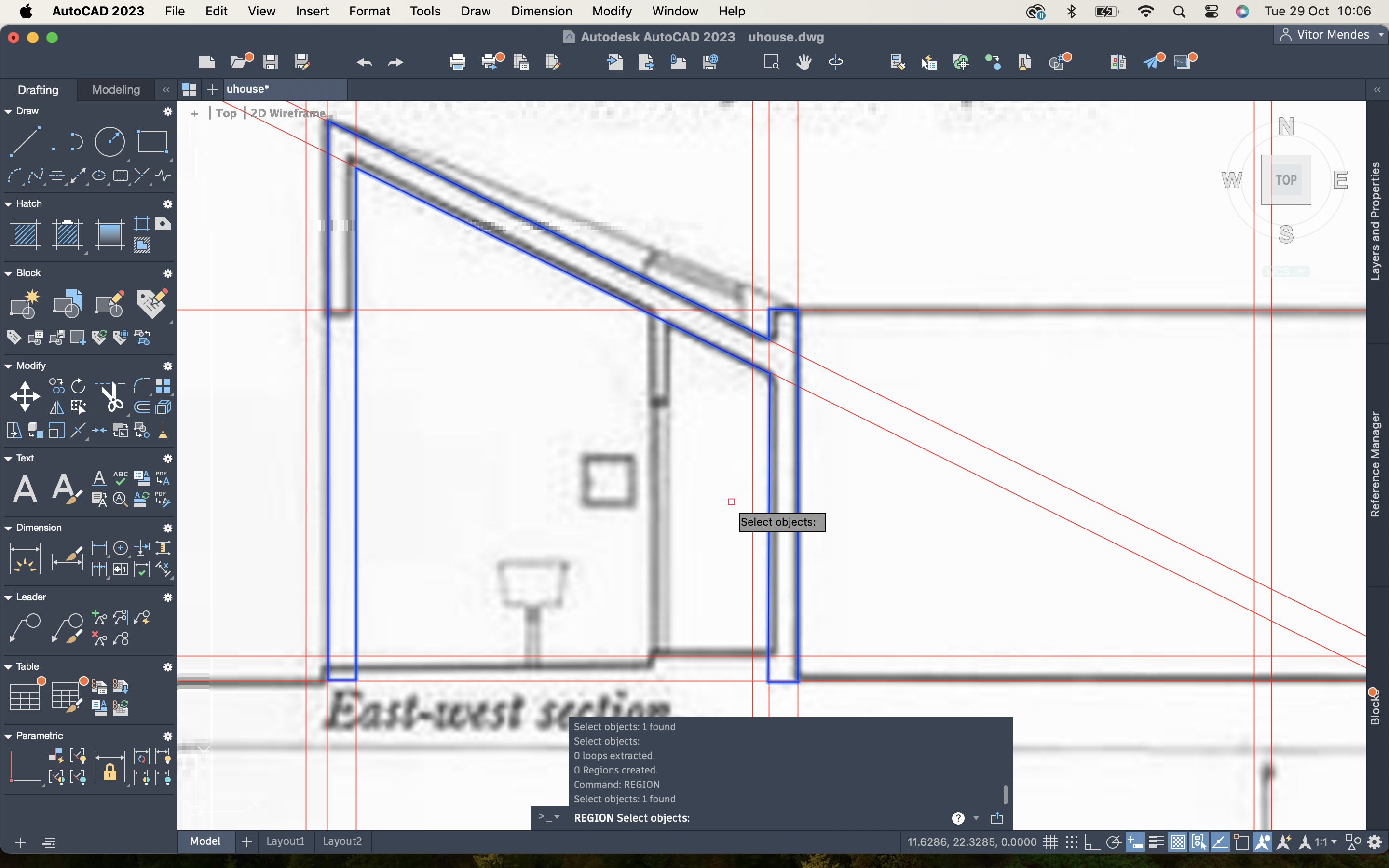1389x868 pixels.
Task: Open the Insert menu
Action: 312,11
